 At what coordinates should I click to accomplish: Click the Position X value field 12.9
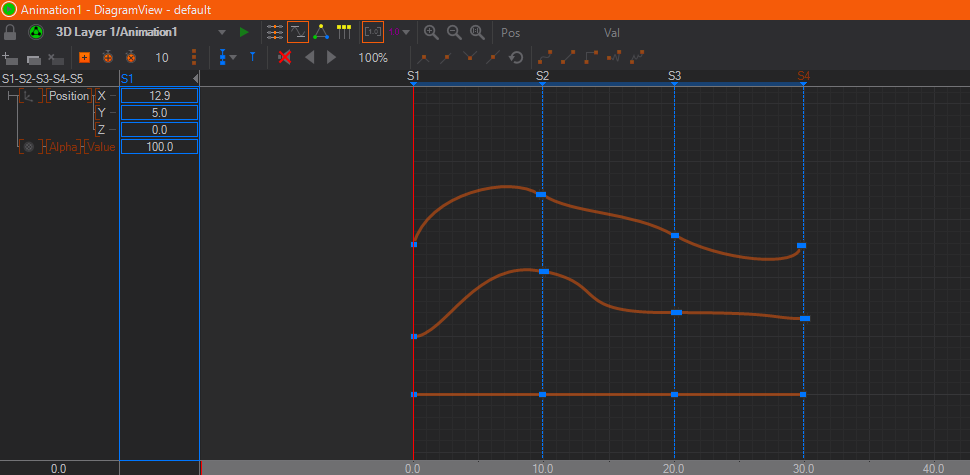159,96
